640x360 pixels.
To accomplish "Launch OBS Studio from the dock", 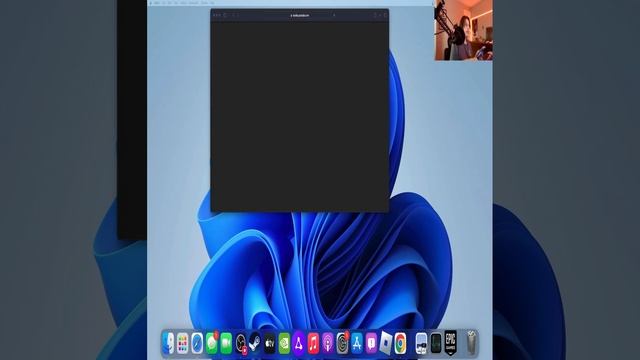I will point(241,343).
